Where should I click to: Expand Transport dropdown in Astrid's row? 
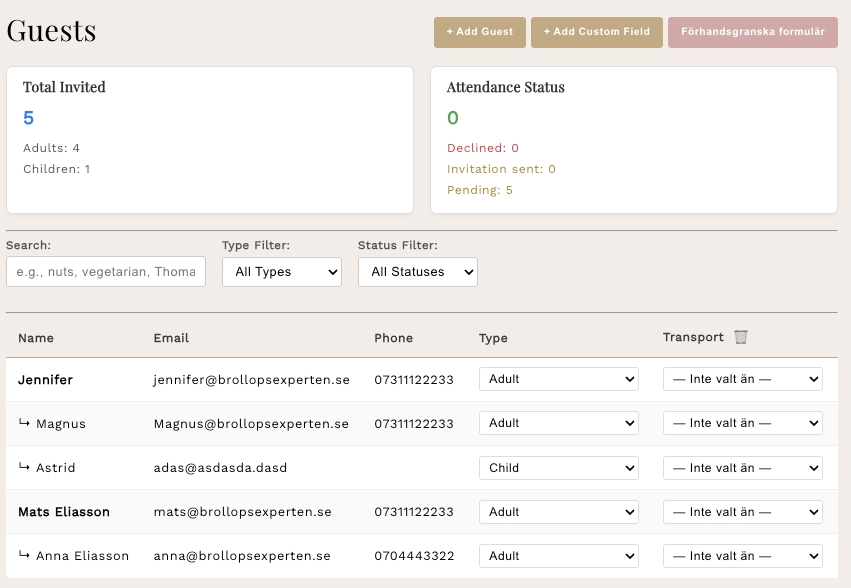(x=742, y=468)
